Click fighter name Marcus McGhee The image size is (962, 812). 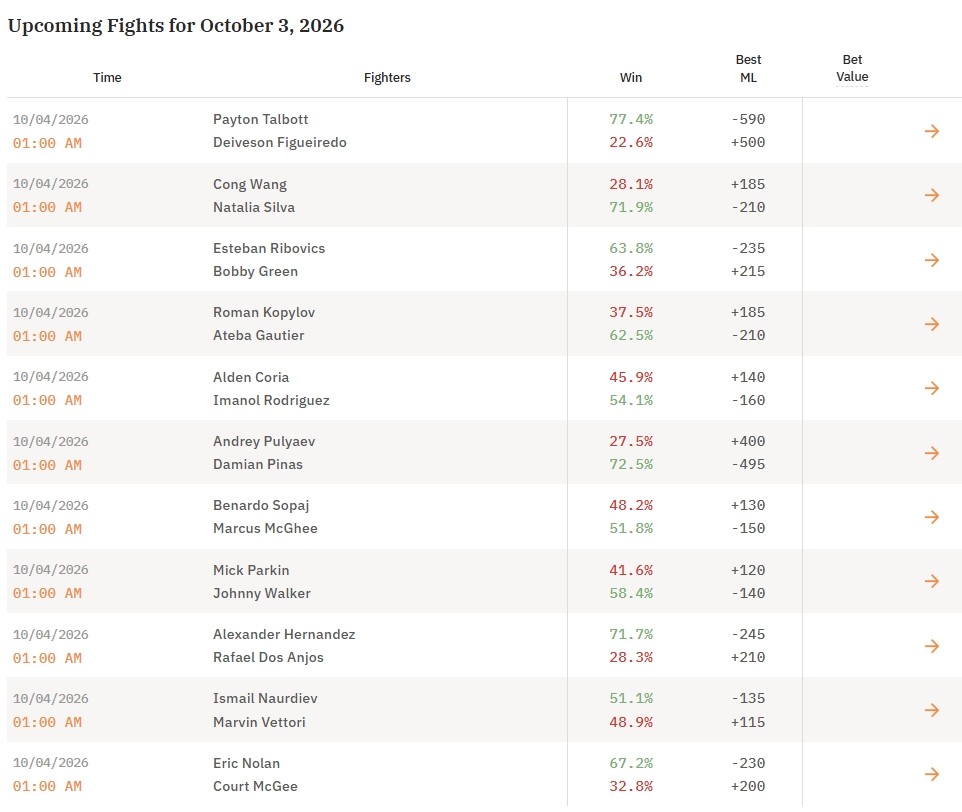pyautogui.click(x=265, y=528)
